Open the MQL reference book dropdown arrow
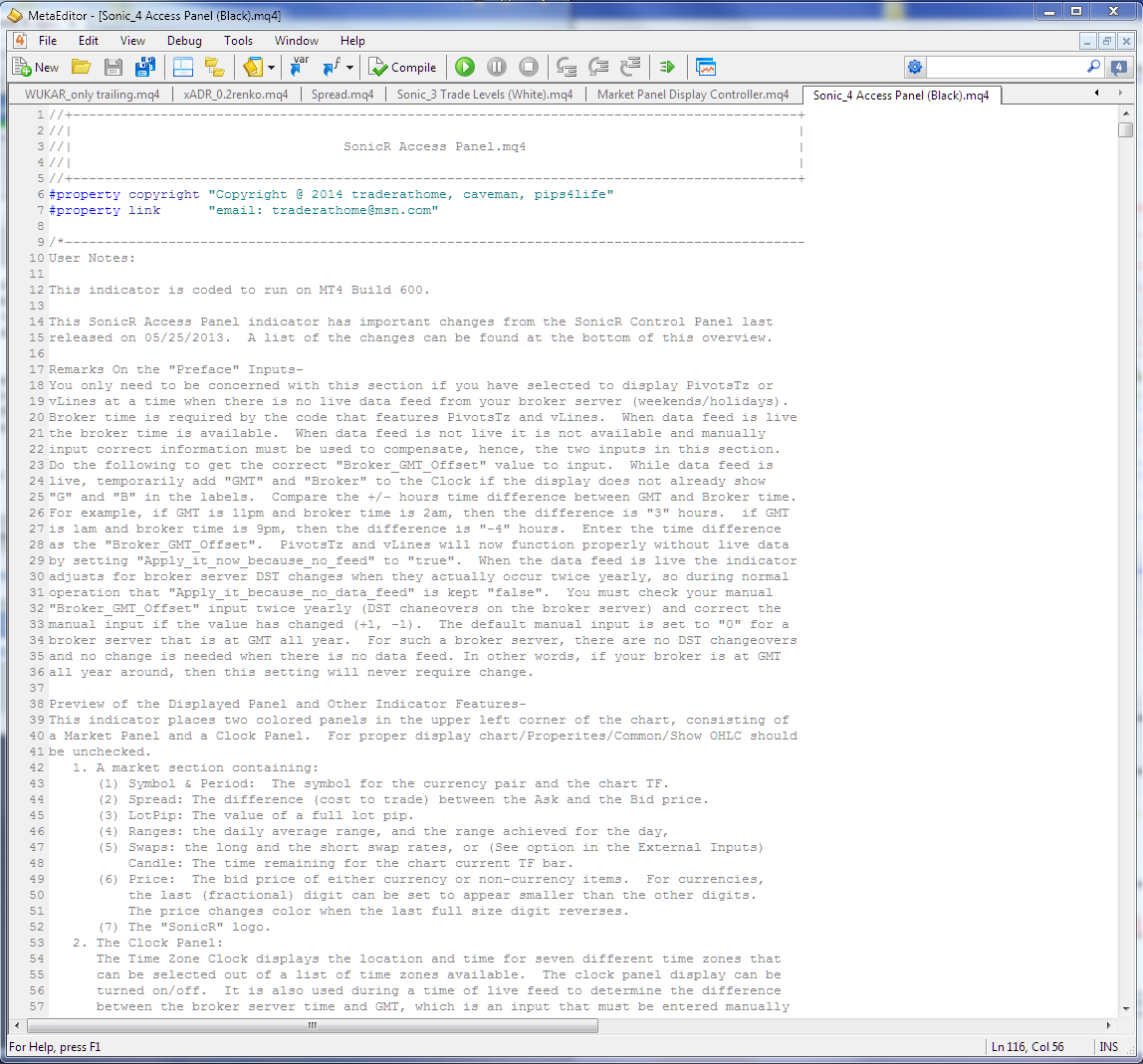Image resolution: width=1143 pixels, height=1064 pixels. pos(271,67)
